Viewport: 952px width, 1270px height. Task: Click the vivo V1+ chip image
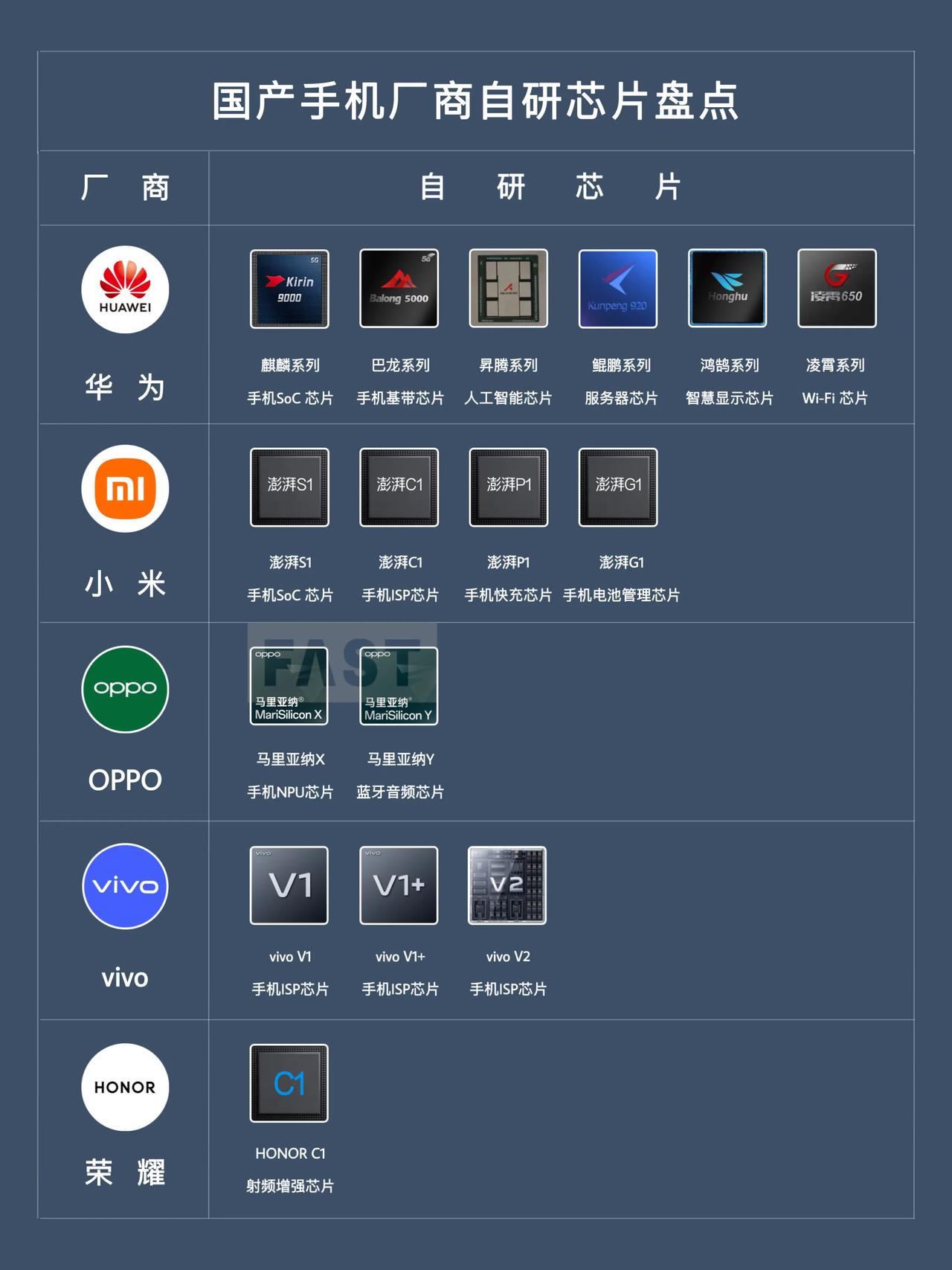[x=399, y=885]
